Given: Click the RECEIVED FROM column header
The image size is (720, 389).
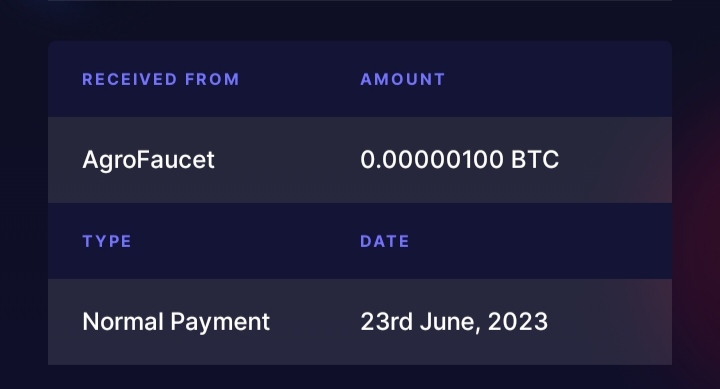Looking at the screenshot, I should [161, 79].
